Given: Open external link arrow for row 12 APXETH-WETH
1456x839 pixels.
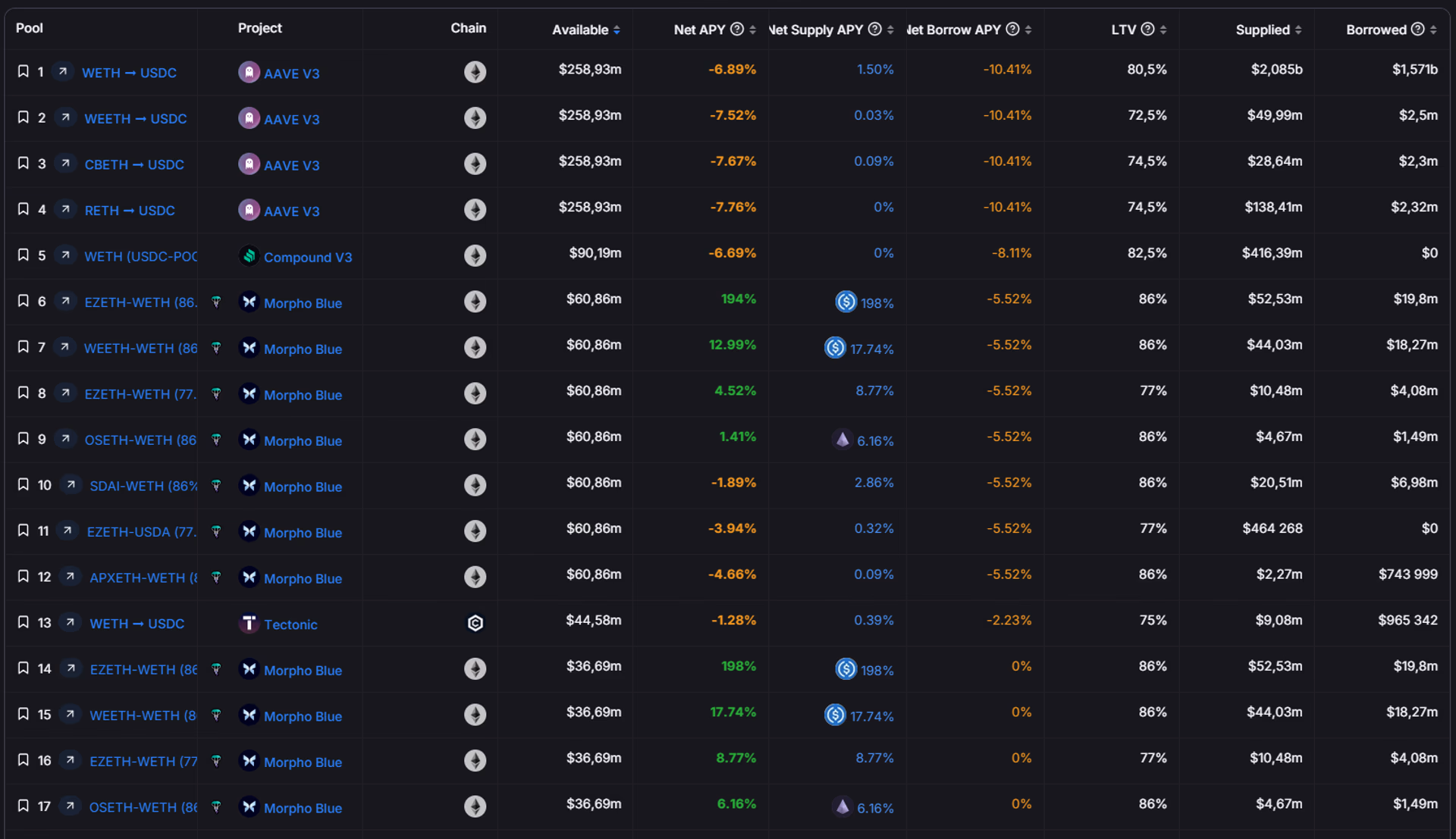Looking at the screenshot, I should coord(71,577).
